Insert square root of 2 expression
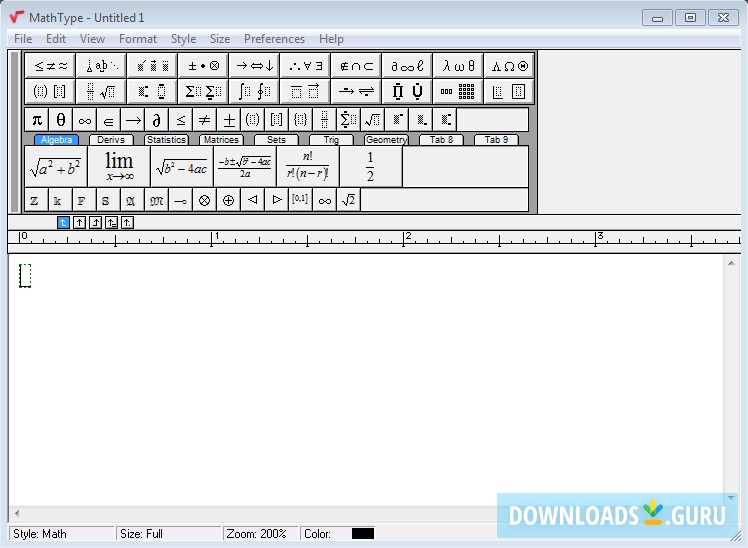 point(349,200)
